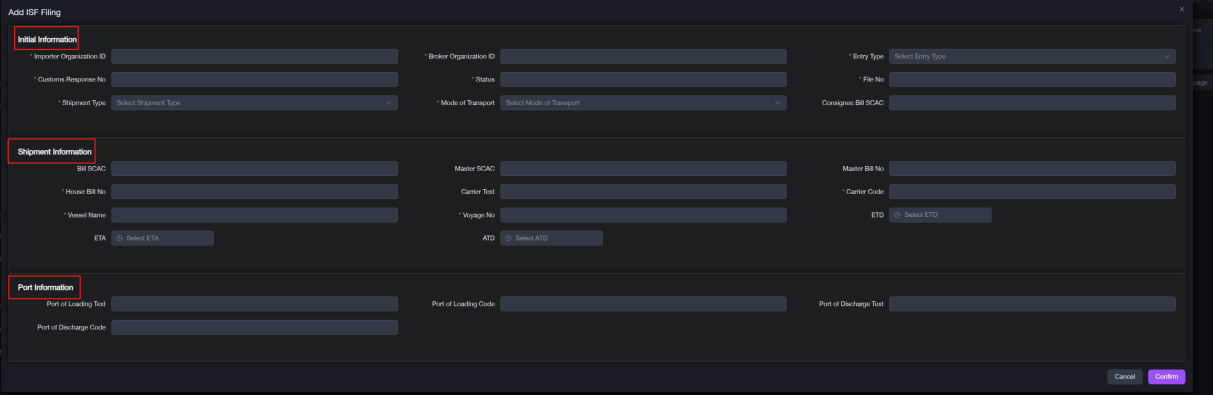Focus the Consignee Bill SCAC field
Image resolution: width=1213 pixels, height=395 pixels.
coord(1032,102)
